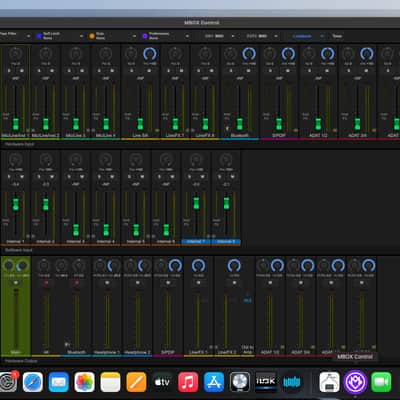Viewport: 400px width, 400px height.
Task: Open Safari from the Dock
Action: click(x=33, y=382)
